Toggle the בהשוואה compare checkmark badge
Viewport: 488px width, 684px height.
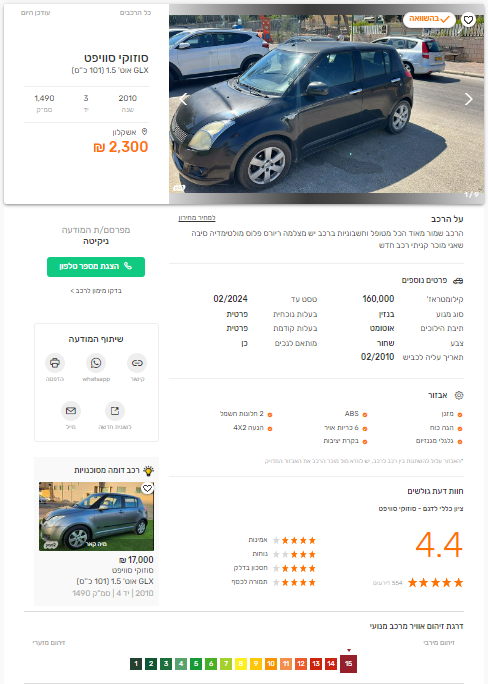pyautogui.click(x=429, y=19)
